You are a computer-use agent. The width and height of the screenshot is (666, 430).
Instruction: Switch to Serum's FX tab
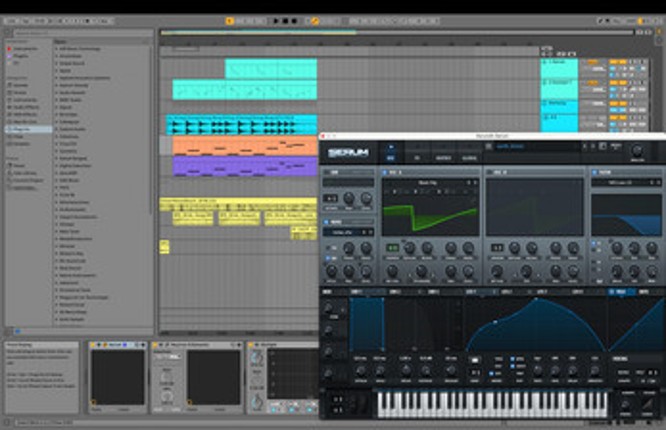coord(417,158)
